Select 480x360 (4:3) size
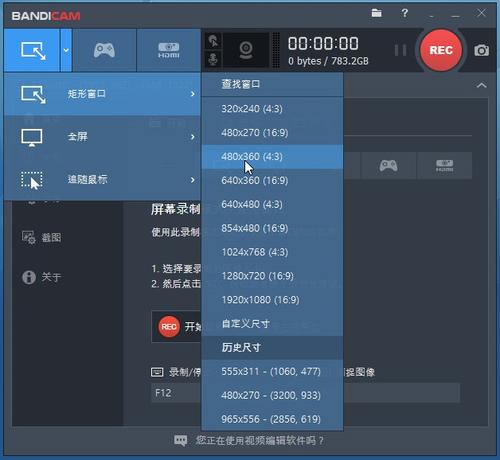Image resolution: width=500 pixels, height=460 pixels. pyautogui.click(x=272, y=157)
